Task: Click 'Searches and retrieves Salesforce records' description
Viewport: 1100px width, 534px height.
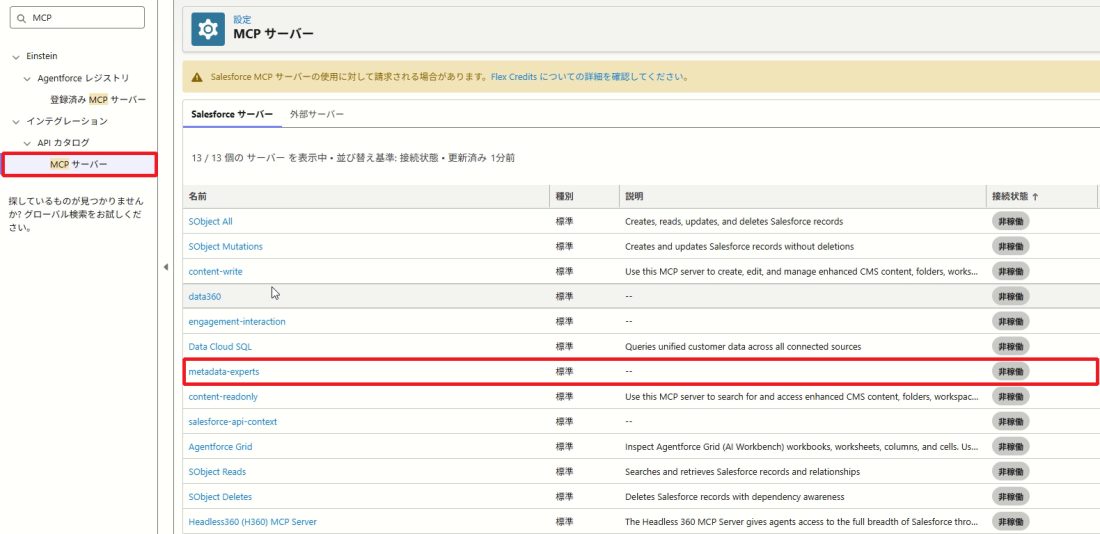Action: click(x=742, y=472)
